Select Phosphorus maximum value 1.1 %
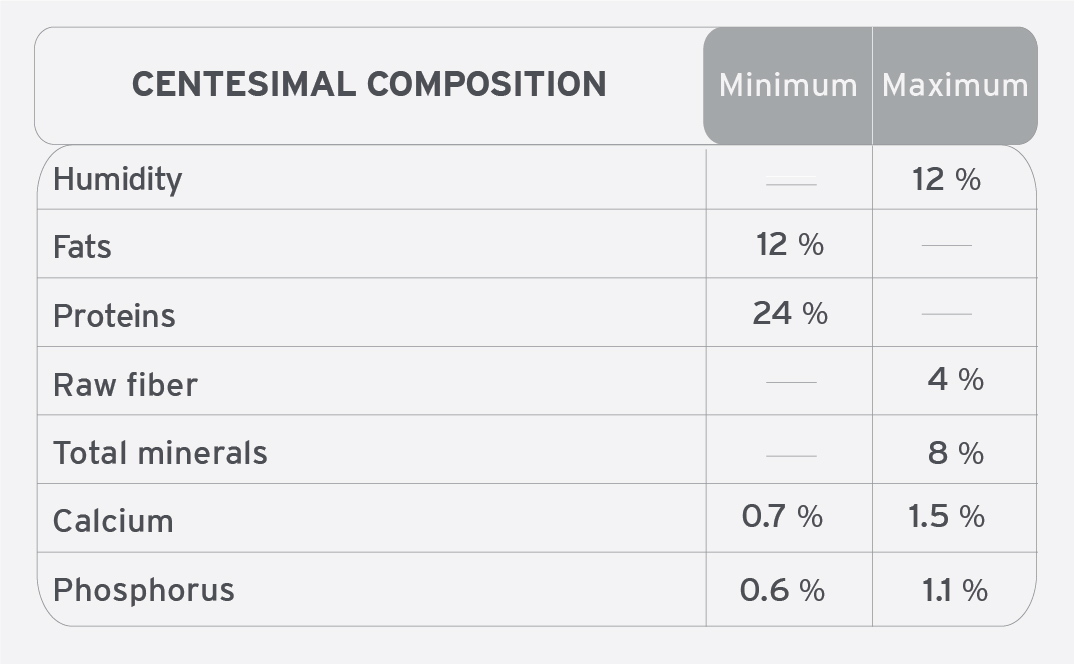 point(955,590)
